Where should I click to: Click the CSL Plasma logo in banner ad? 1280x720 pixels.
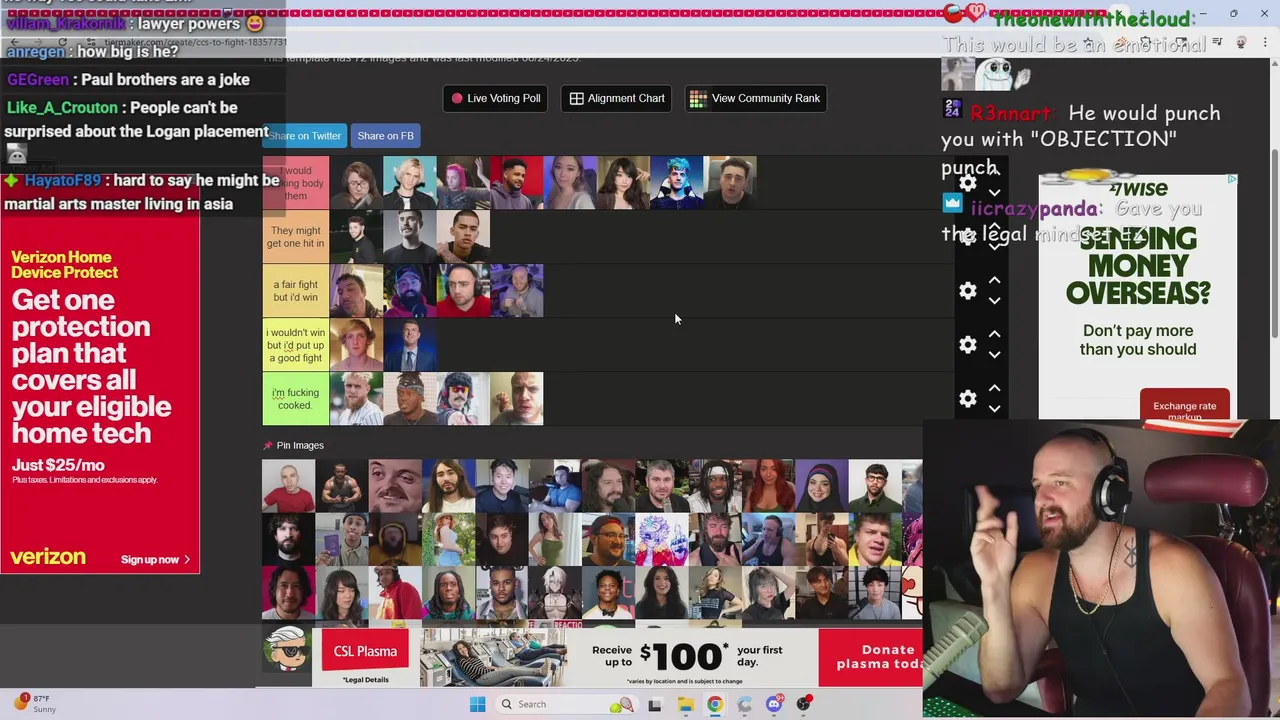[x=365, y=651]
